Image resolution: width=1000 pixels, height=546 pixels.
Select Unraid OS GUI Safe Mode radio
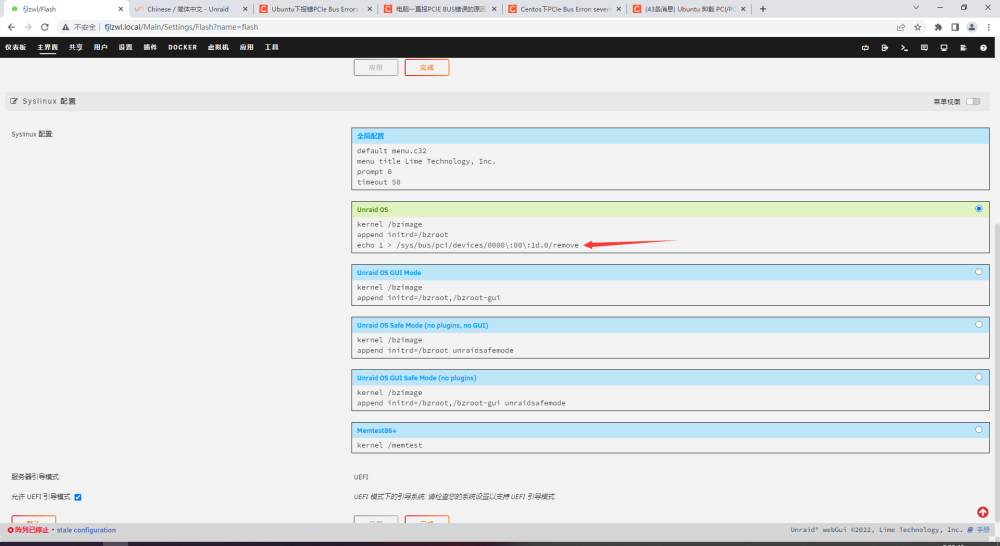(978, 377)
